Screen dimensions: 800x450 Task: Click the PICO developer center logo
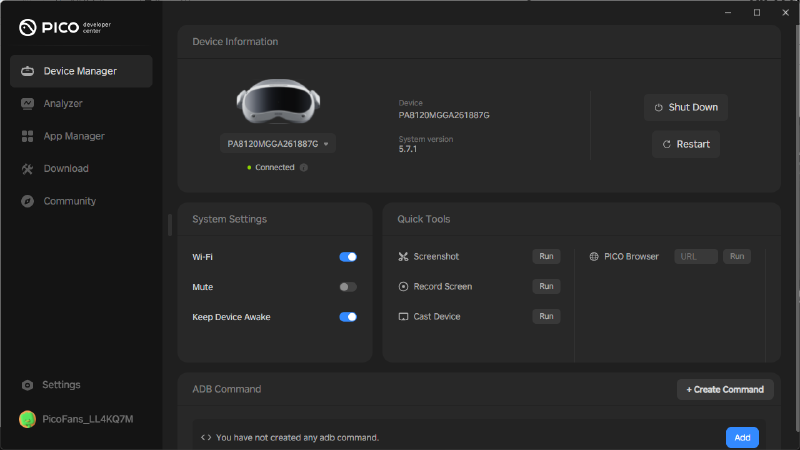(x=65, y=27)
